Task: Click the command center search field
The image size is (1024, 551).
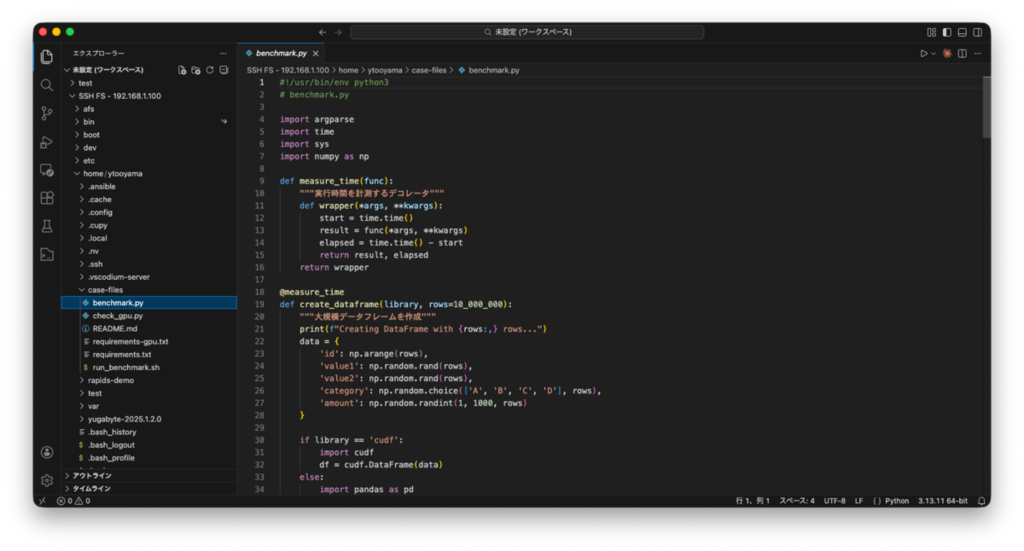Action: tap(527, 32)
